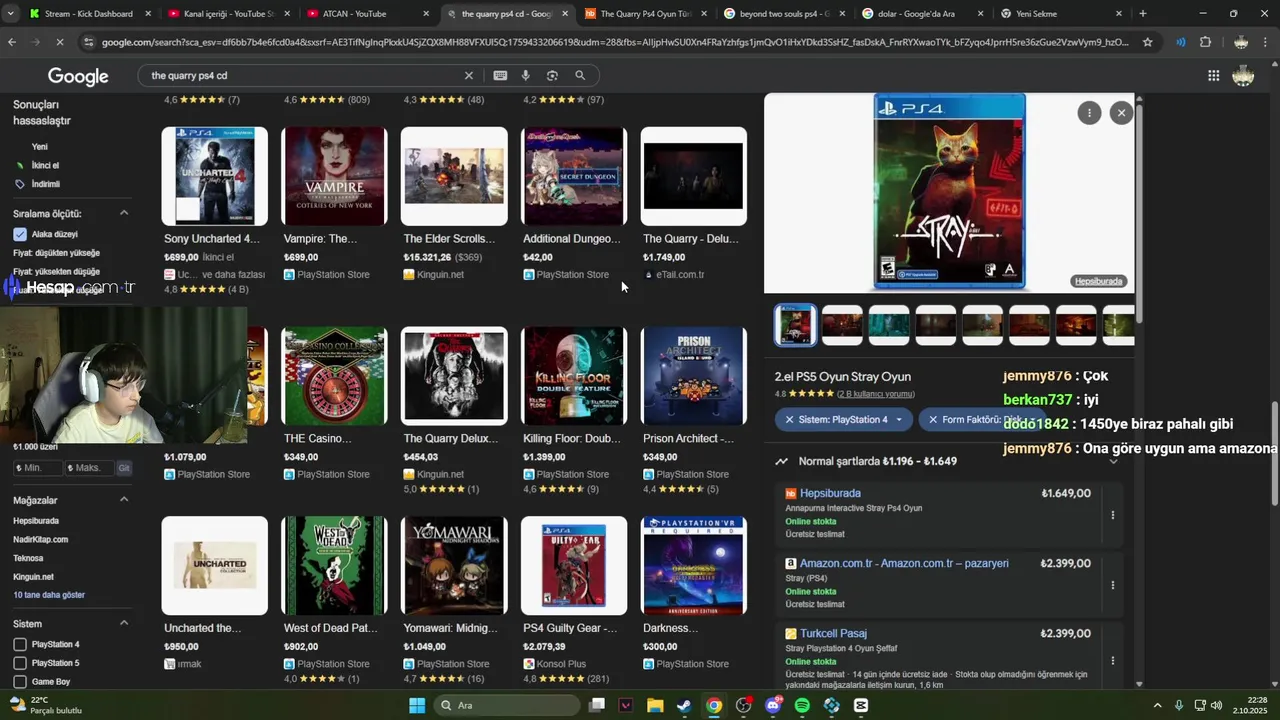Apply price range with Git button
1280x720 pixels.
[124, 468]
